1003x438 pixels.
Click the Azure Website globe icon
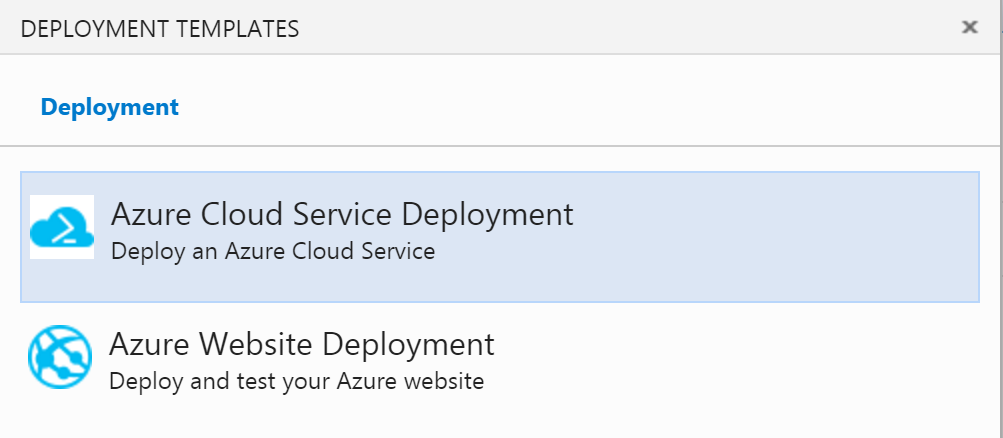[59, 357]
